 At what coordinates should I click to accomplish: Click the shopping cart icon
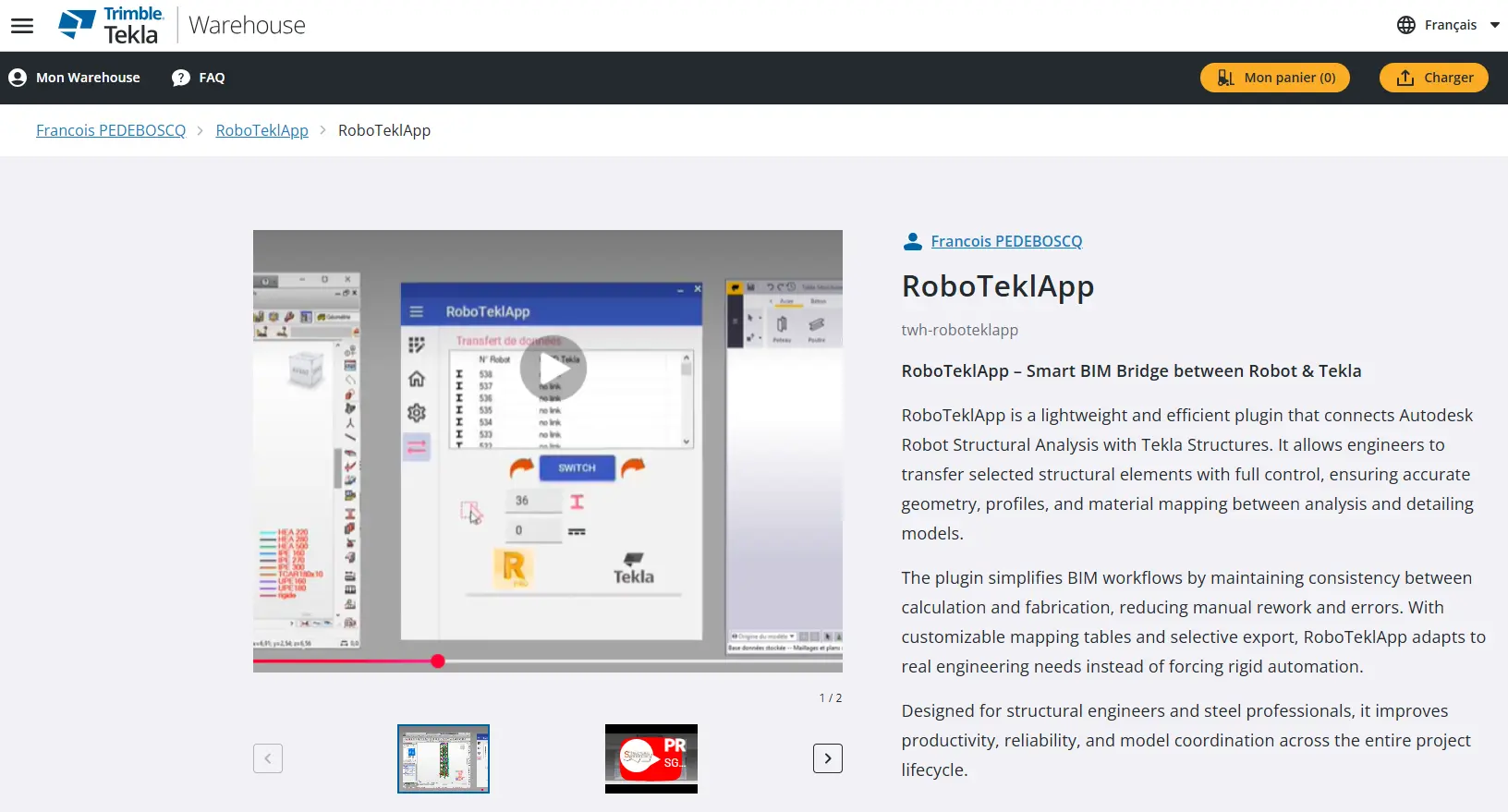pyautogui.click(x=1225, y=78)
